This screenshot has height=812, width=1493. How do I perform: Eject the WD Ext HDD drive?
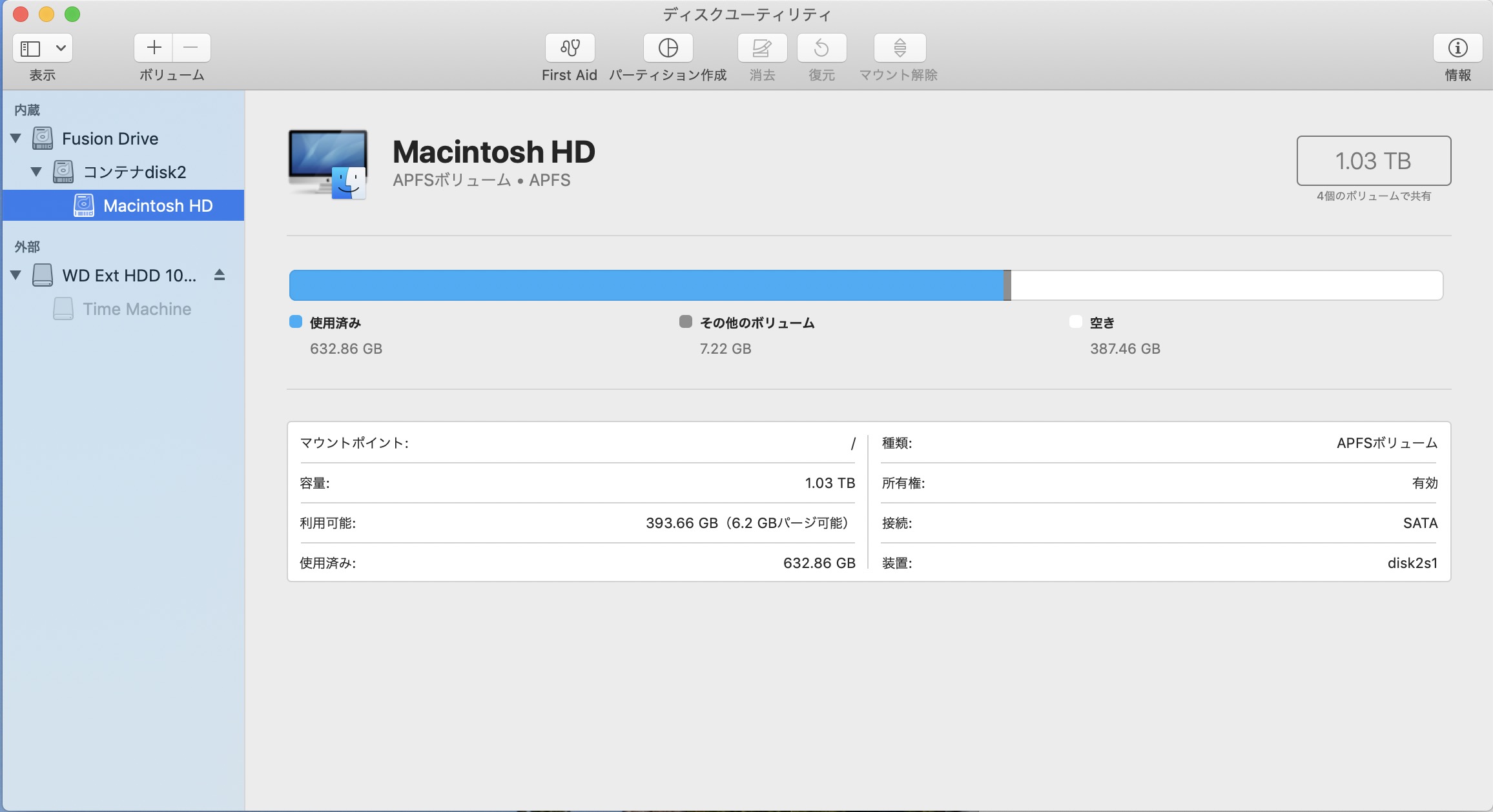220,275
